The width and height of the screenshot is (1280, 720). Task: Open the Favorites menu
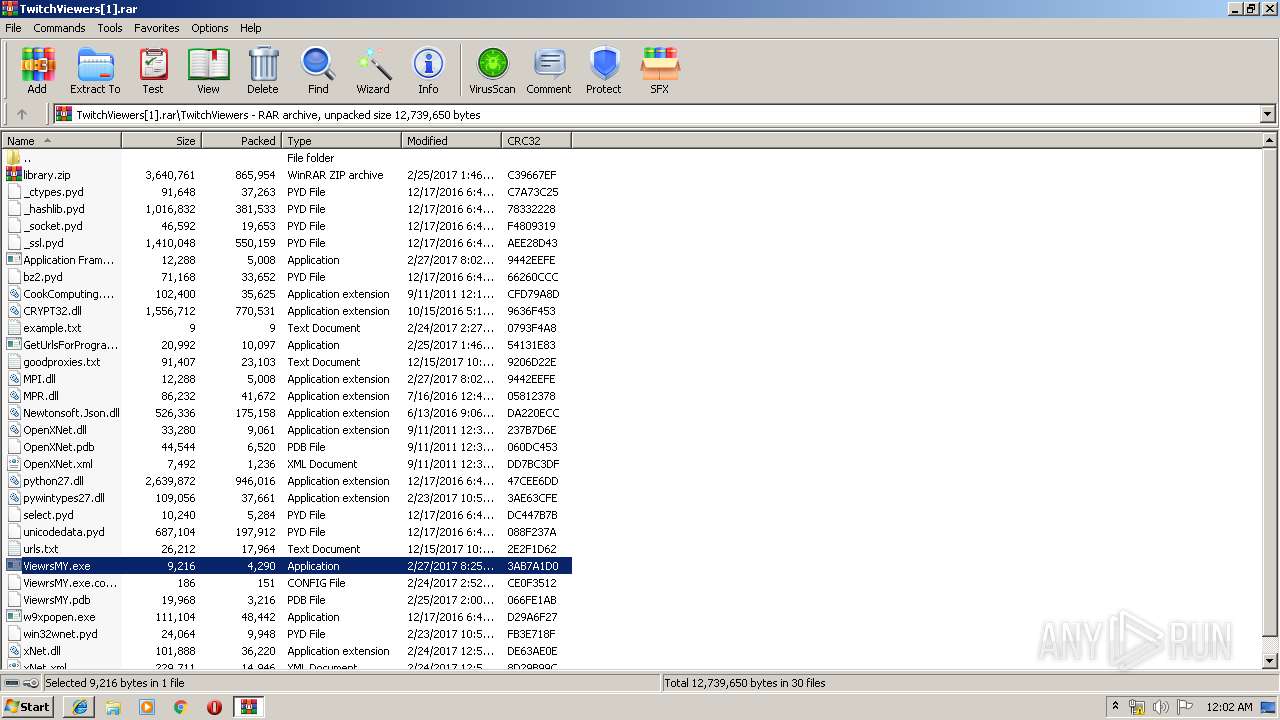coord(157,28)
